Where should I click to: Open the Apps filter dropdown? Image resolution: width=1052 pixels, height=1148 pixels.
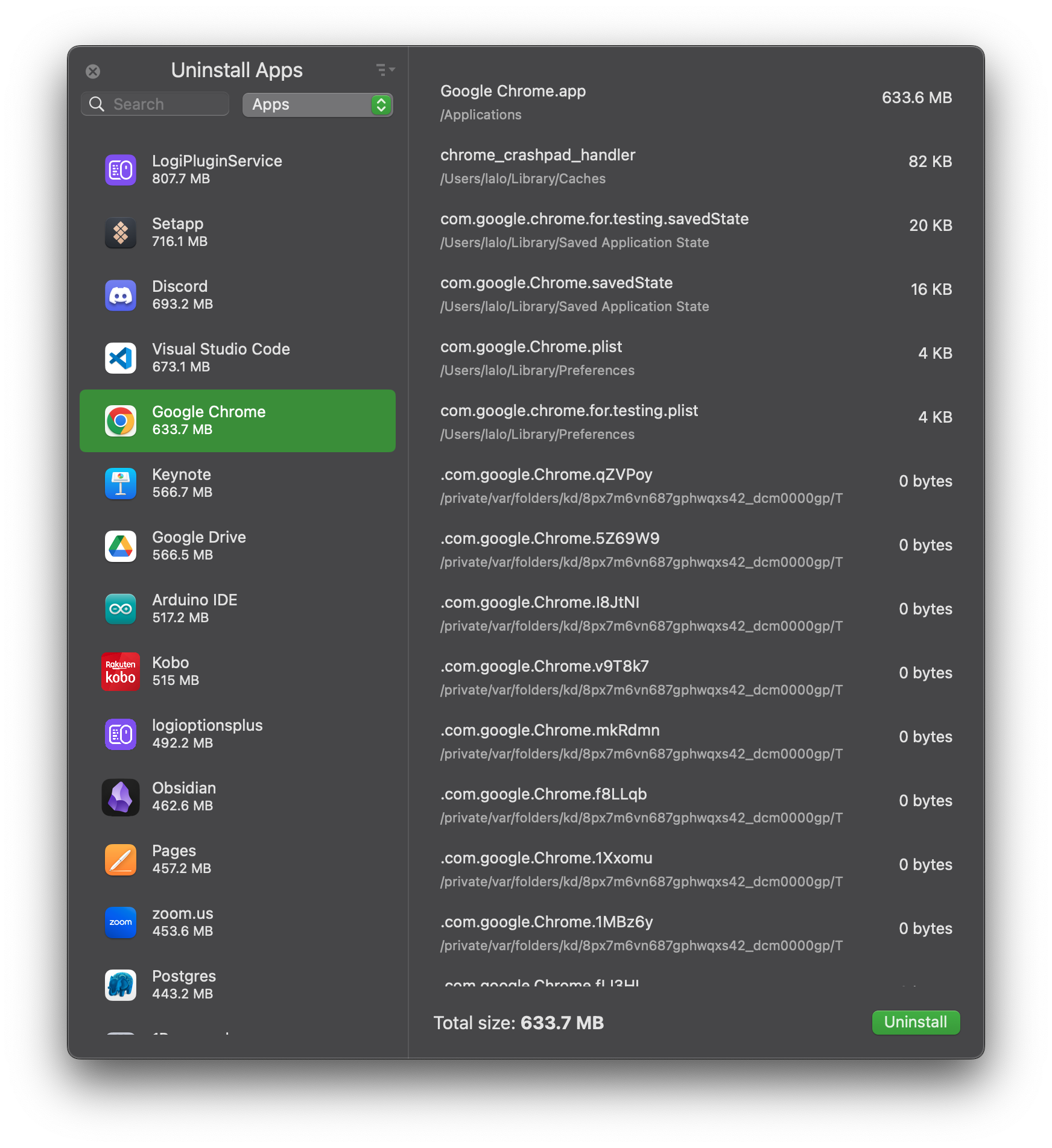318,105
